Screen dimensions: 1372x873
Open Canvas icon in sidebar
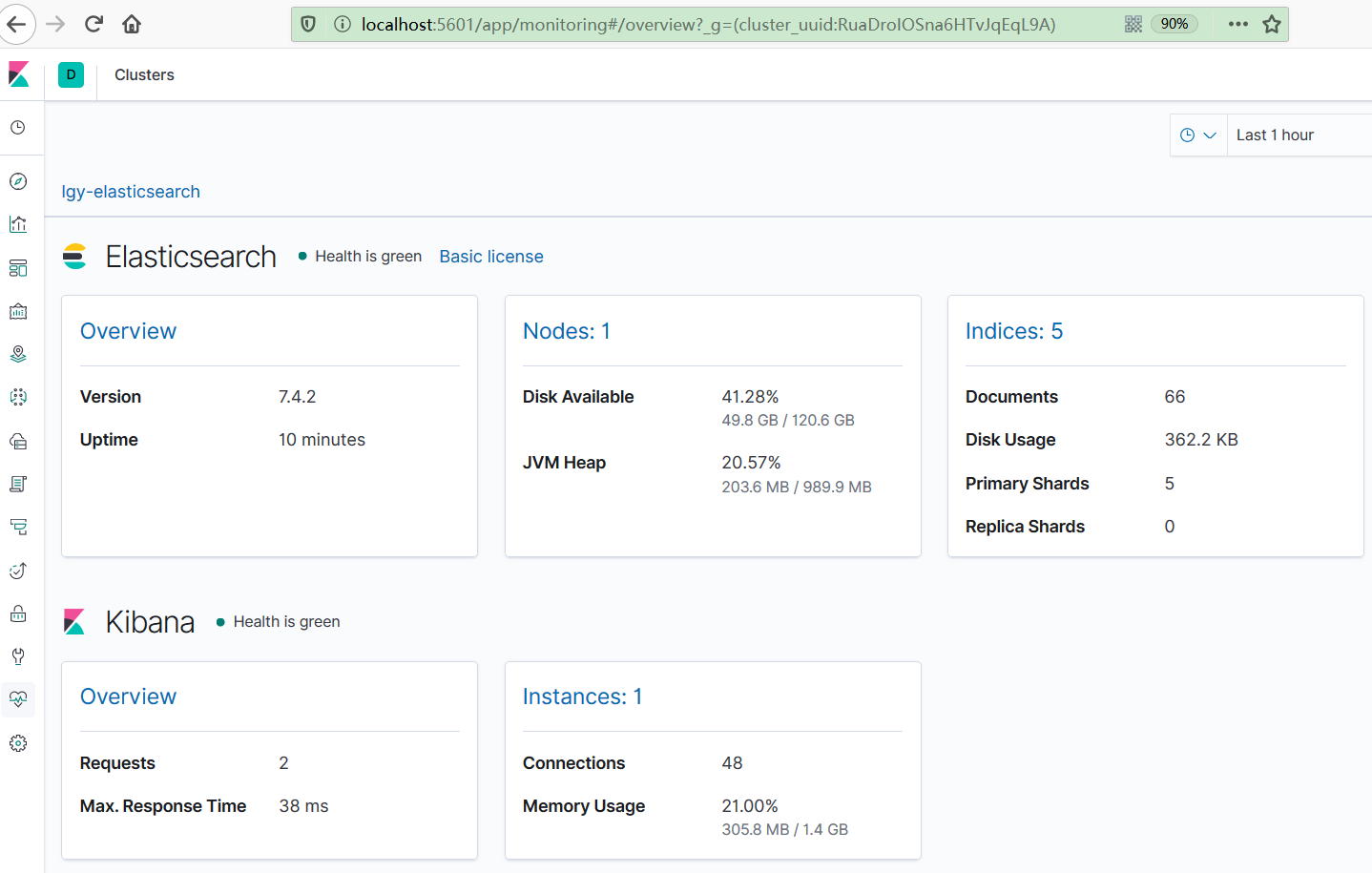(18, 311)
